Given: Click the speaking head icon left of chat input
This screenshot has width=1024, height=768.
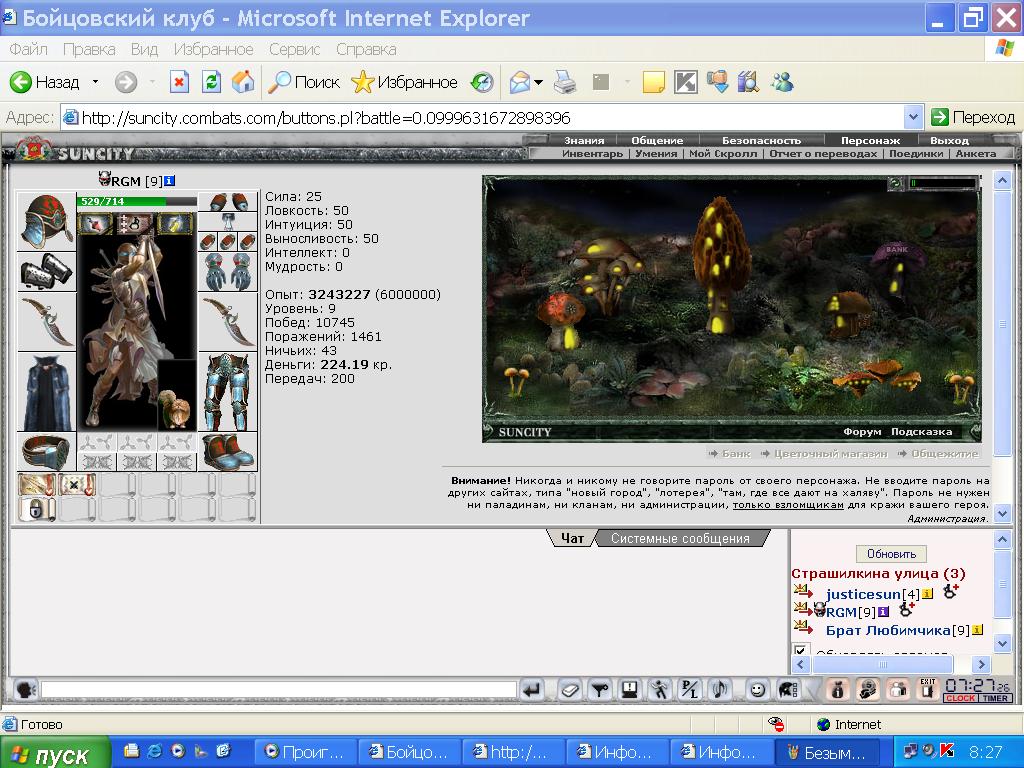Looking at the screenshot, I should [x=25, y=690].
